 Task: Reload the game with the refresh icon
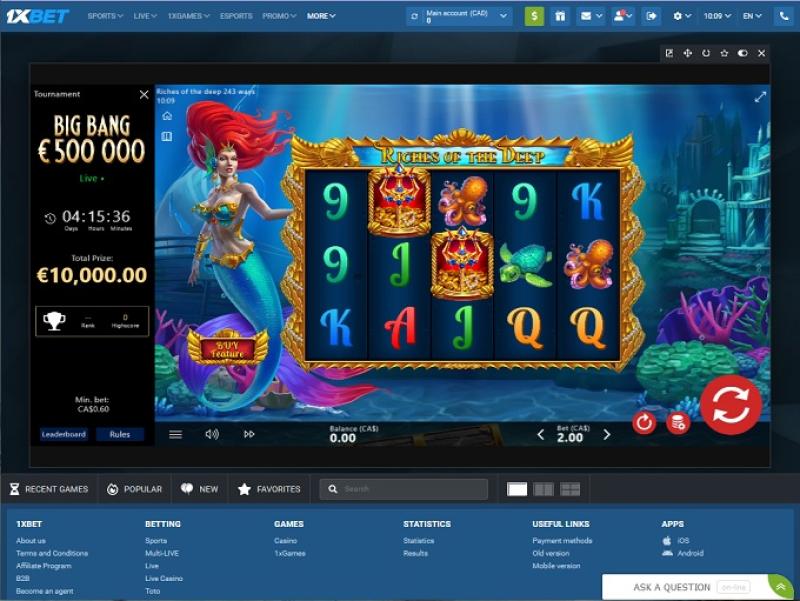tap(706, 53)
